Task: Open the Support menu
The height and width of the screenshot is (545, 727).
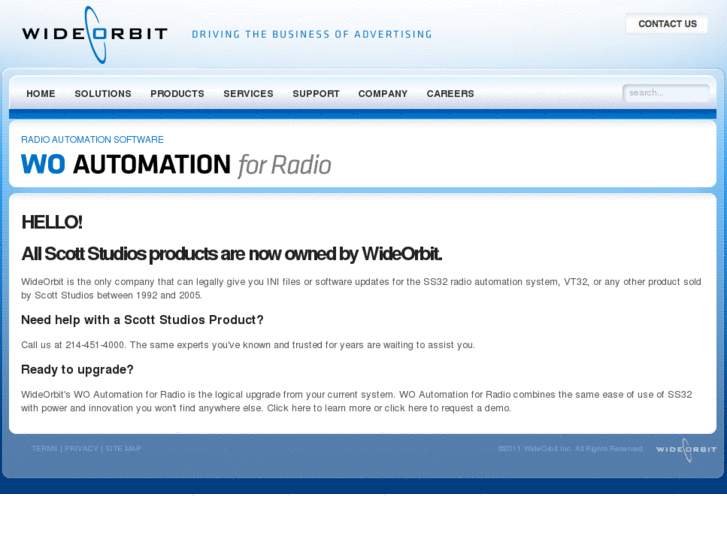Action: point(316,94)
